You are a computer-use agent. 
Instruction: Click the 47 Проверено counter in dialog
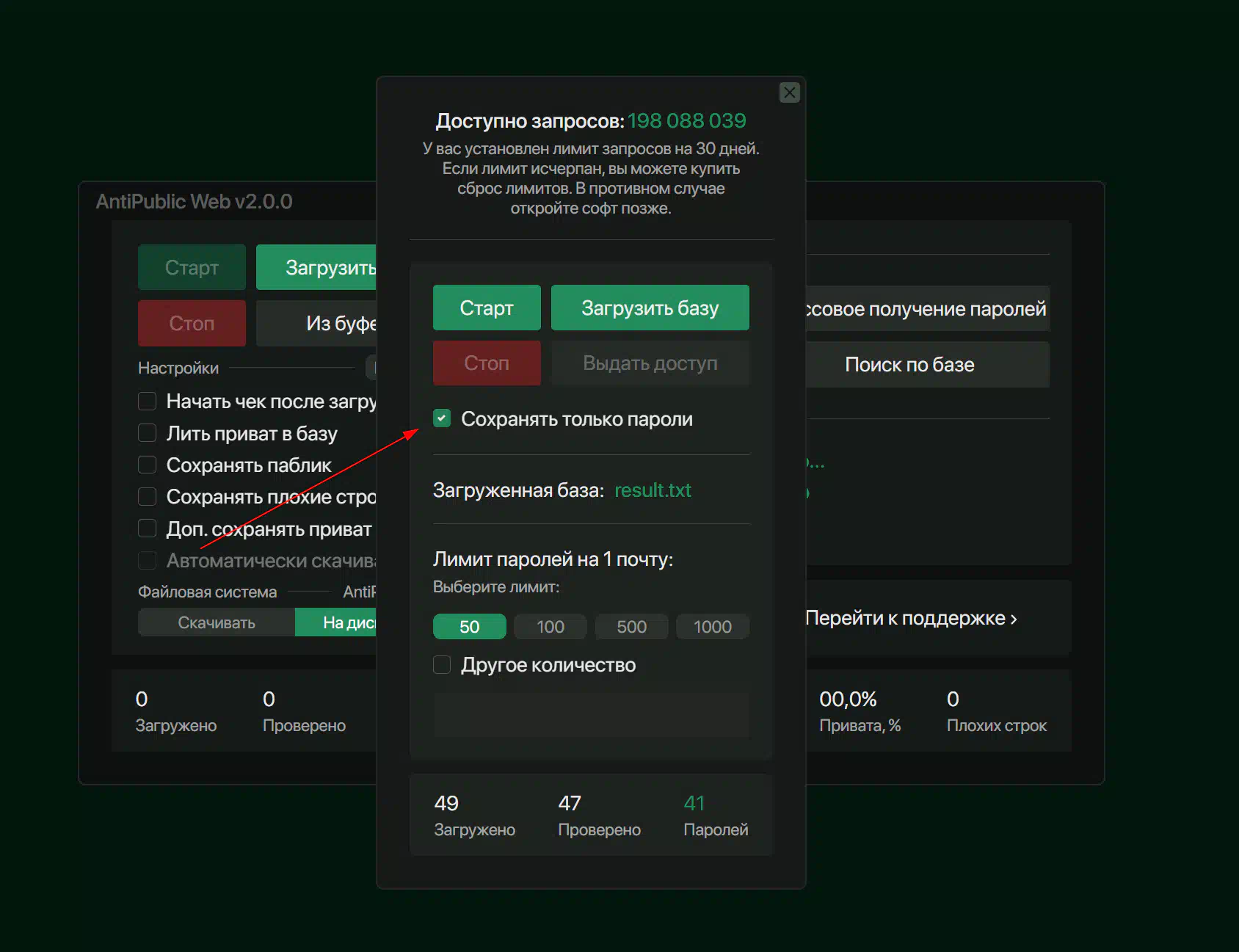click(x=599, y=815)
